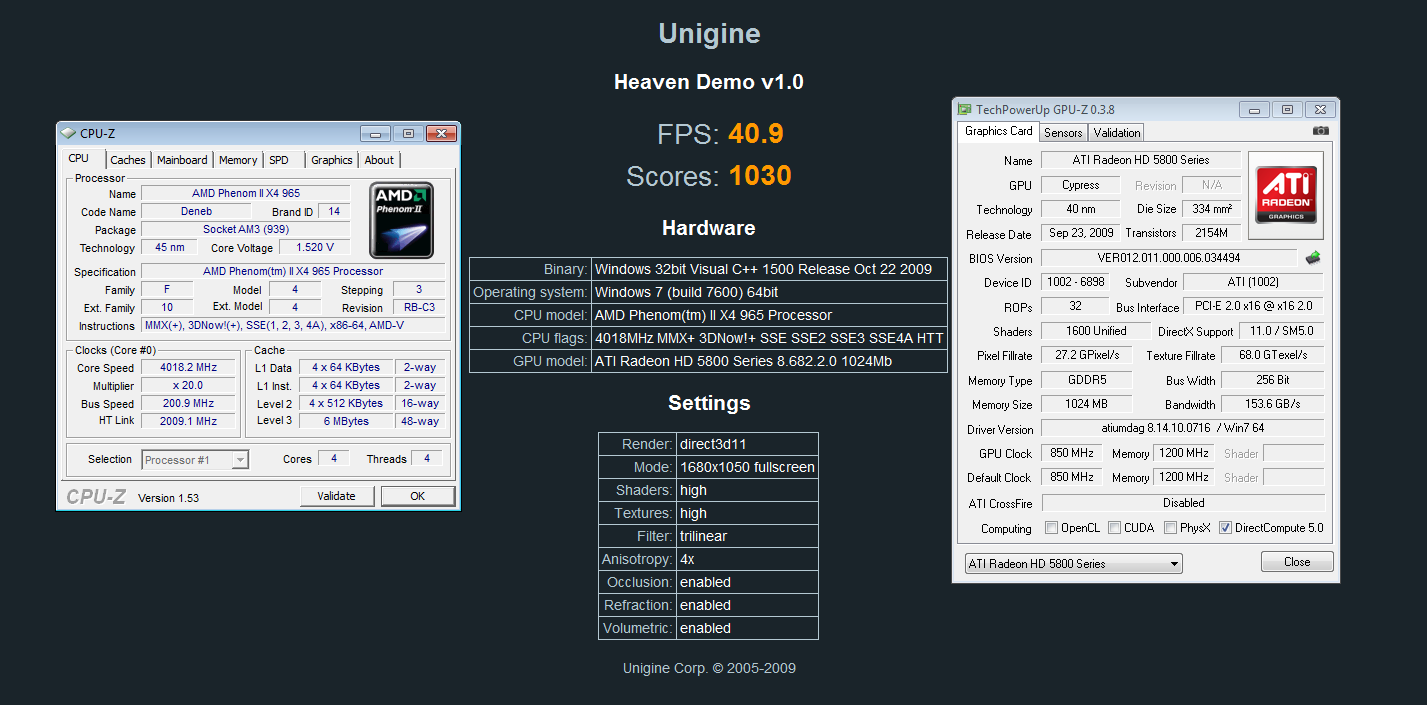Click the Operating system cell Windows 7 64bit
Image resolution: width=1427 pixels, height=705 pixels.
click(x=769, y=292)
